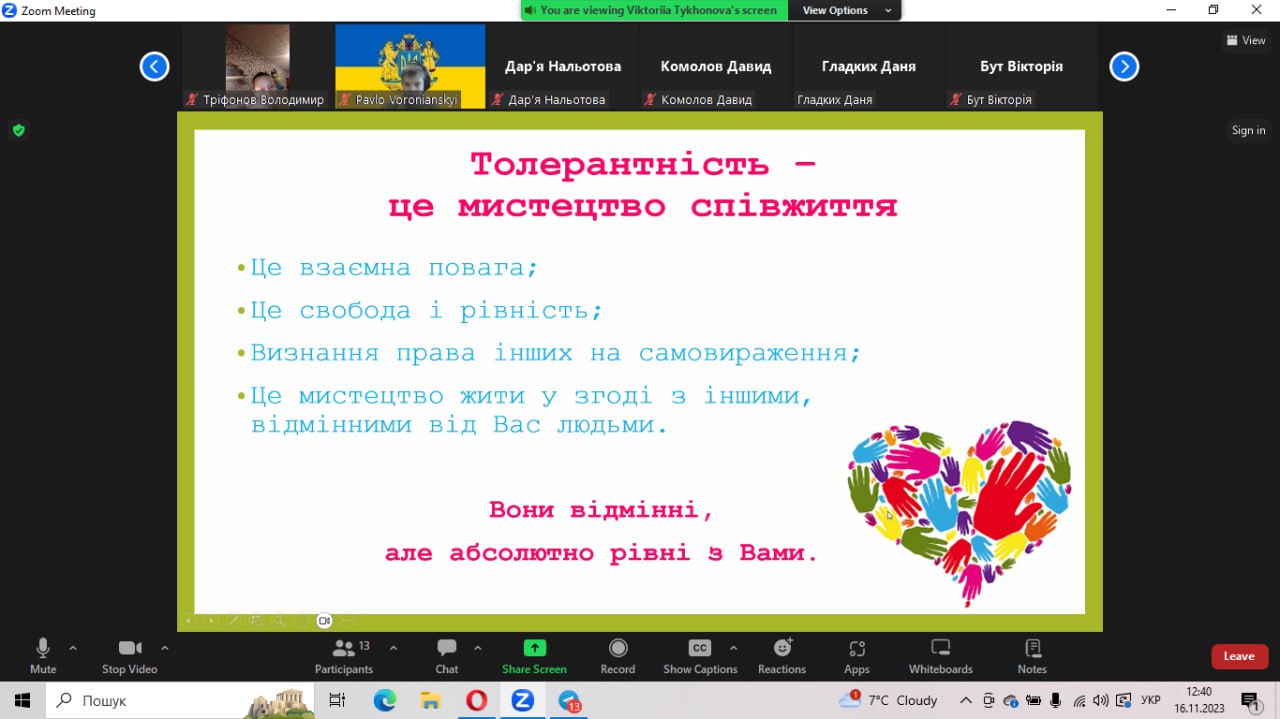Open Whiteboards
Screen dimensions: 1280x719
[940, 655]
